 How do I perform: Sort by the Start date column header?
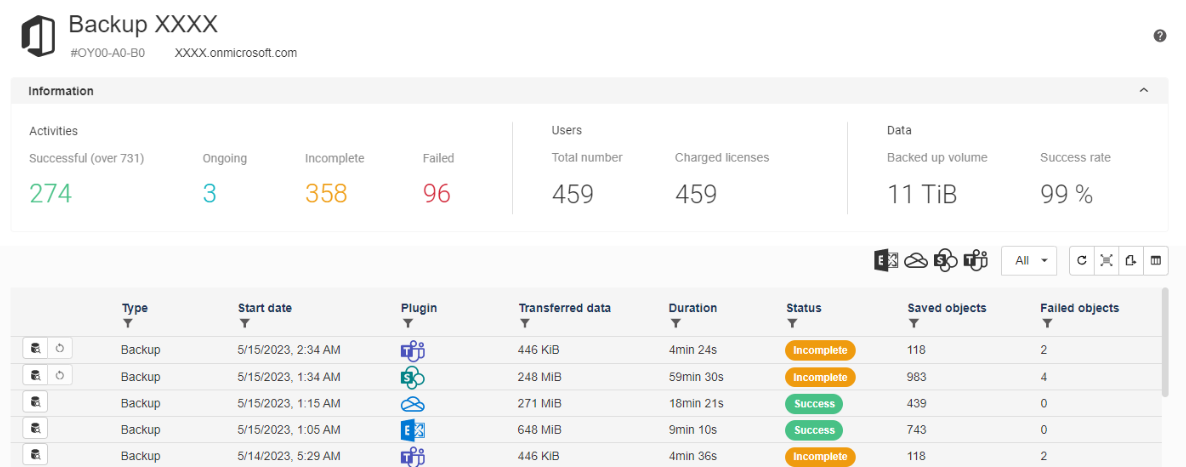[265, 308]
